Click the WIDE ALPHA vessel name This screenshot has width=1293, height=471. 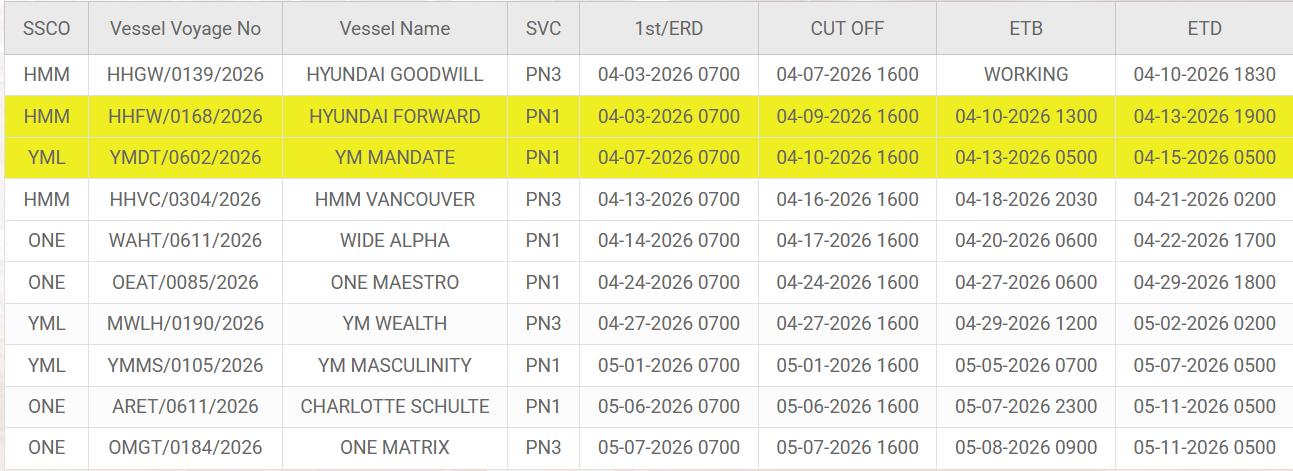[395, 240]
